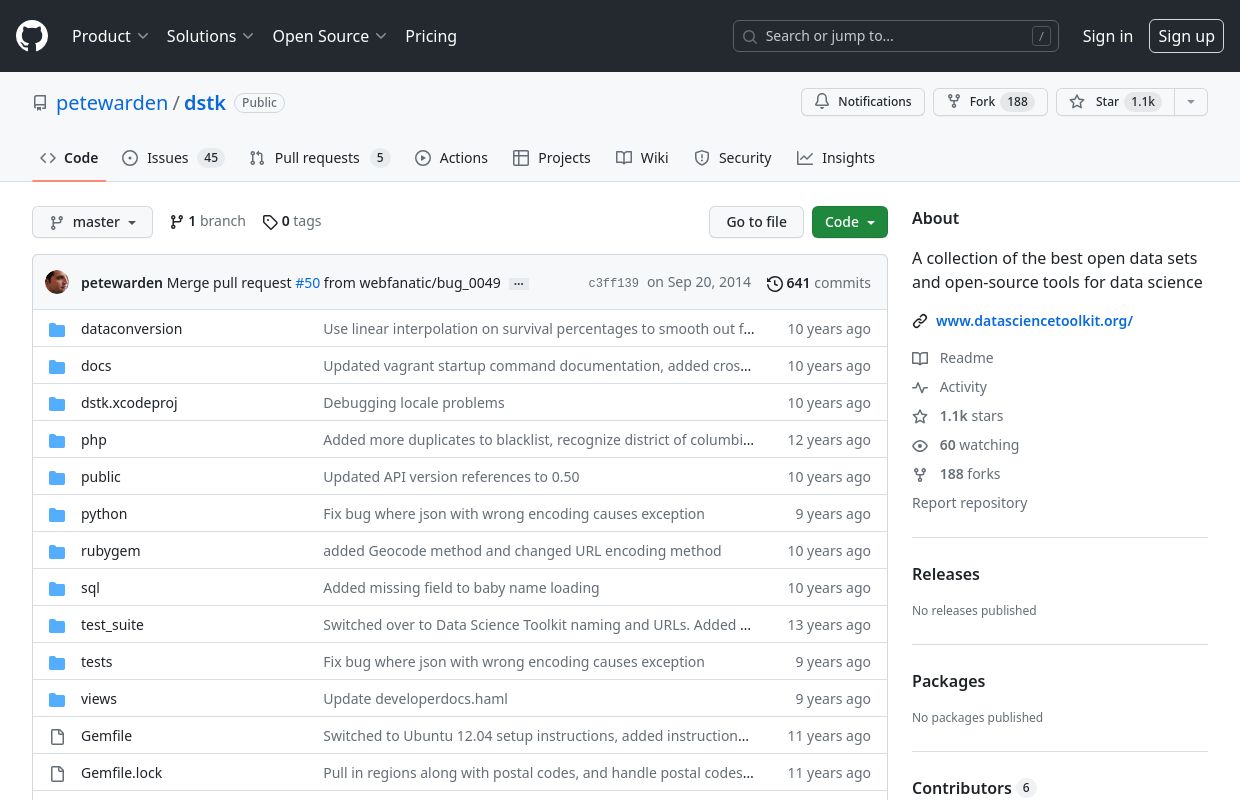Focus the Search or jump to field
The width and height of the screenshot is (1240, 800).
(x=896, y=36)
